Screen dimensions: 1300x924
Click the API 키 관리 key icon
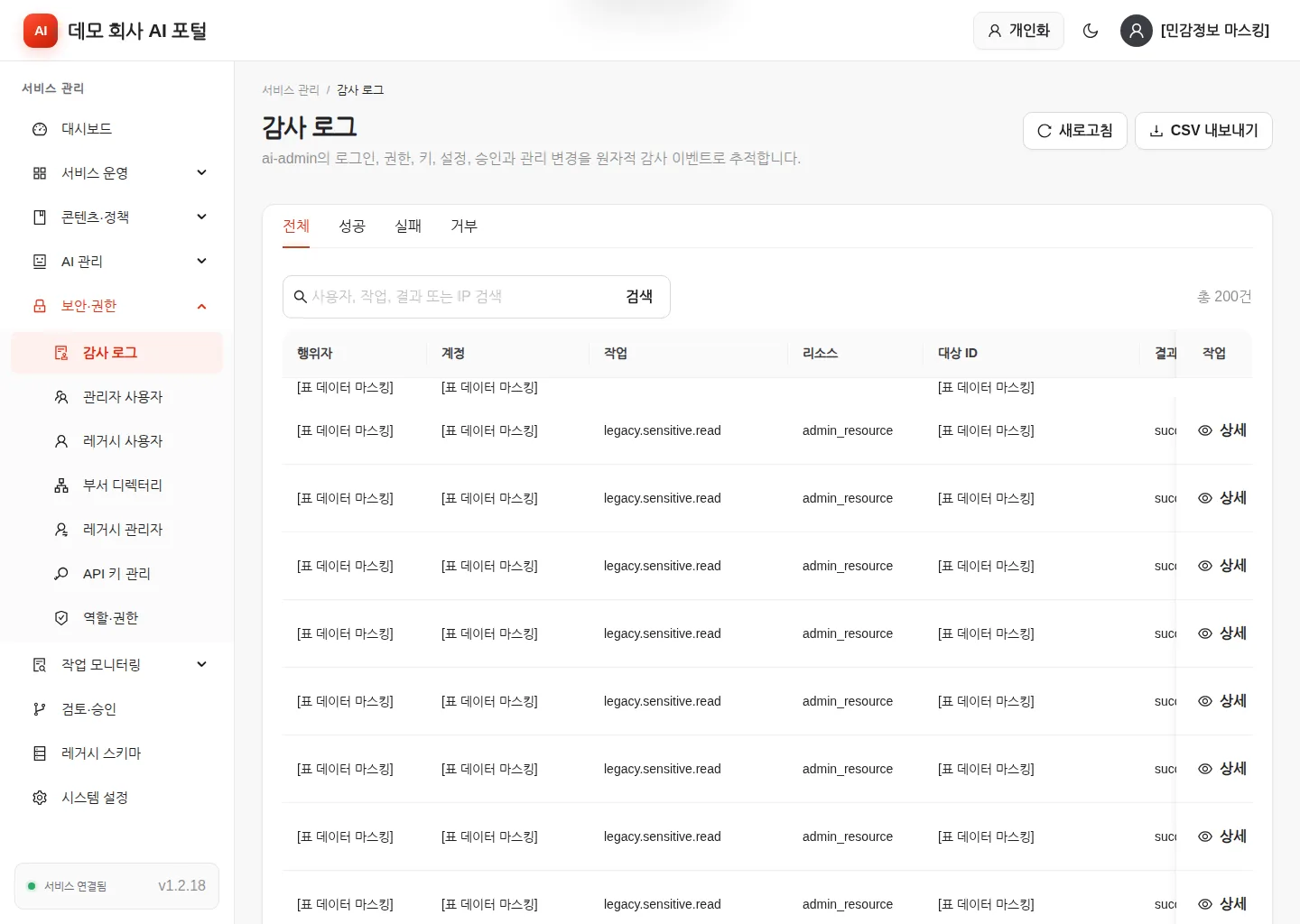[x=61, y=574]
